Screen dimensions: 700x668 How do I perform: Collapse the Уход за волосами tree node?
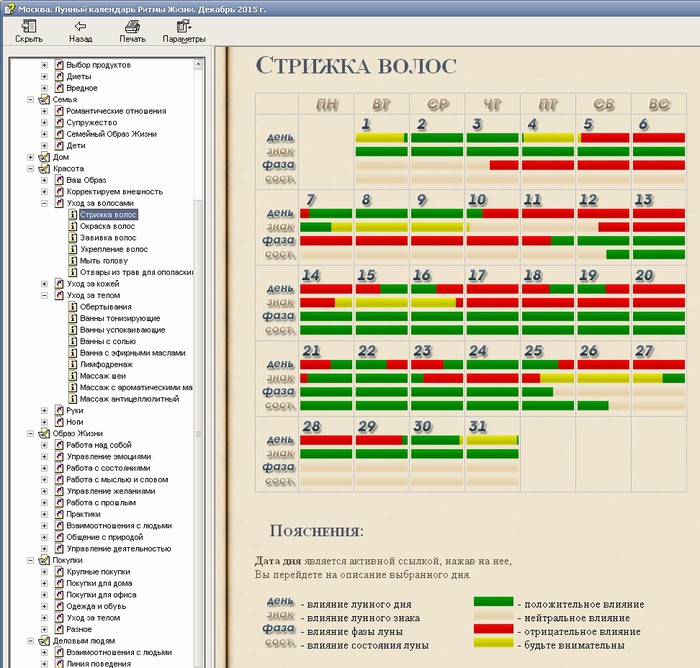[45, 203]
